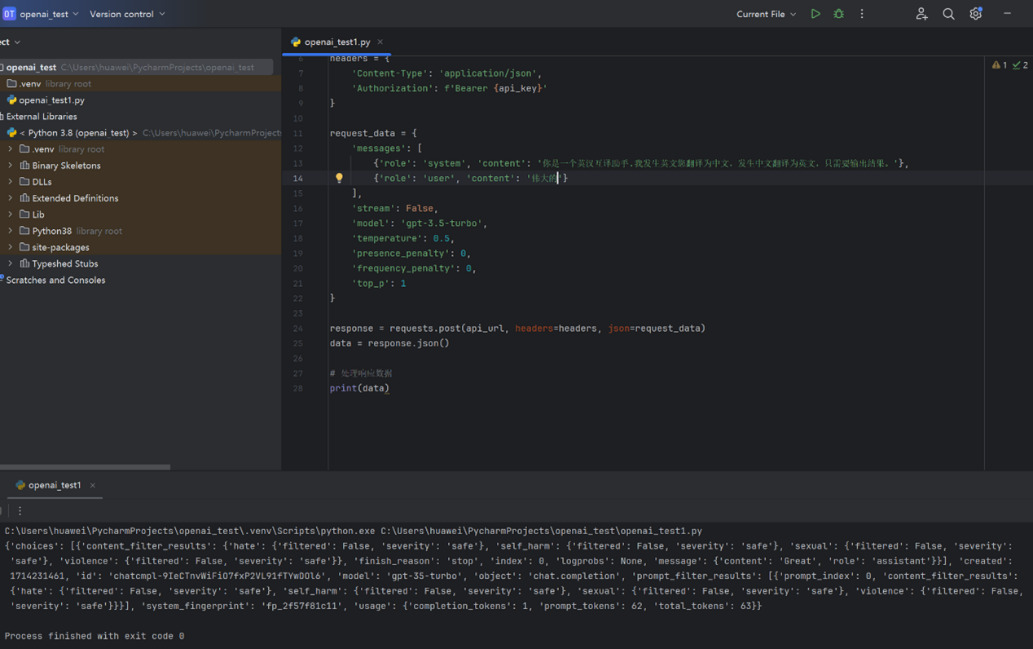This screenshot has width=1033, height=649.
Task: Expand the Binary Skeletons node
Action: (x=10, y=165)
